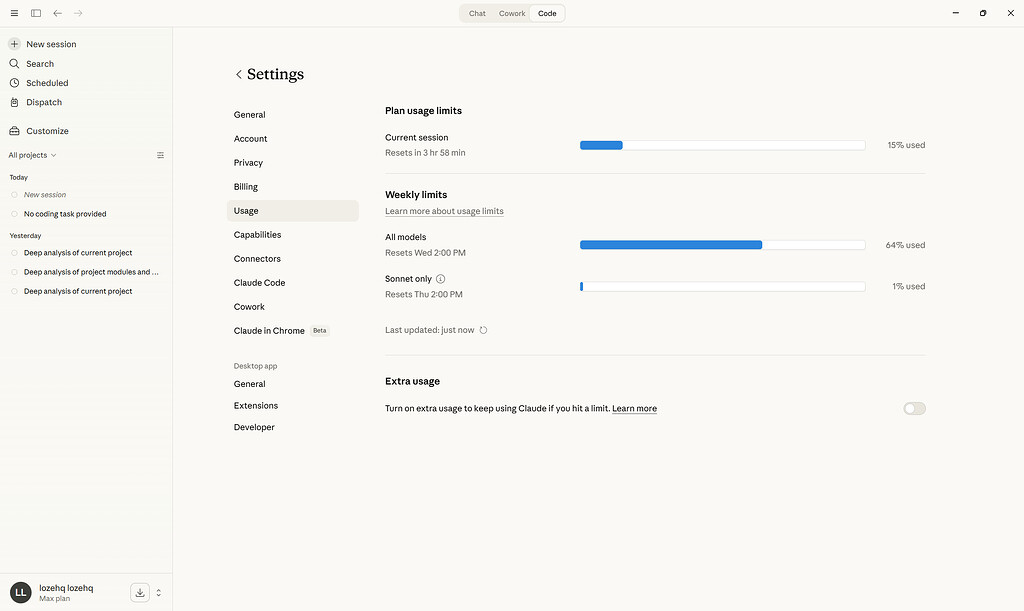Click the Sonnet only info icon
Image resolution: width=1024 pixels, height=611 pixels.
pyautogui.click(x=441, y=279)
